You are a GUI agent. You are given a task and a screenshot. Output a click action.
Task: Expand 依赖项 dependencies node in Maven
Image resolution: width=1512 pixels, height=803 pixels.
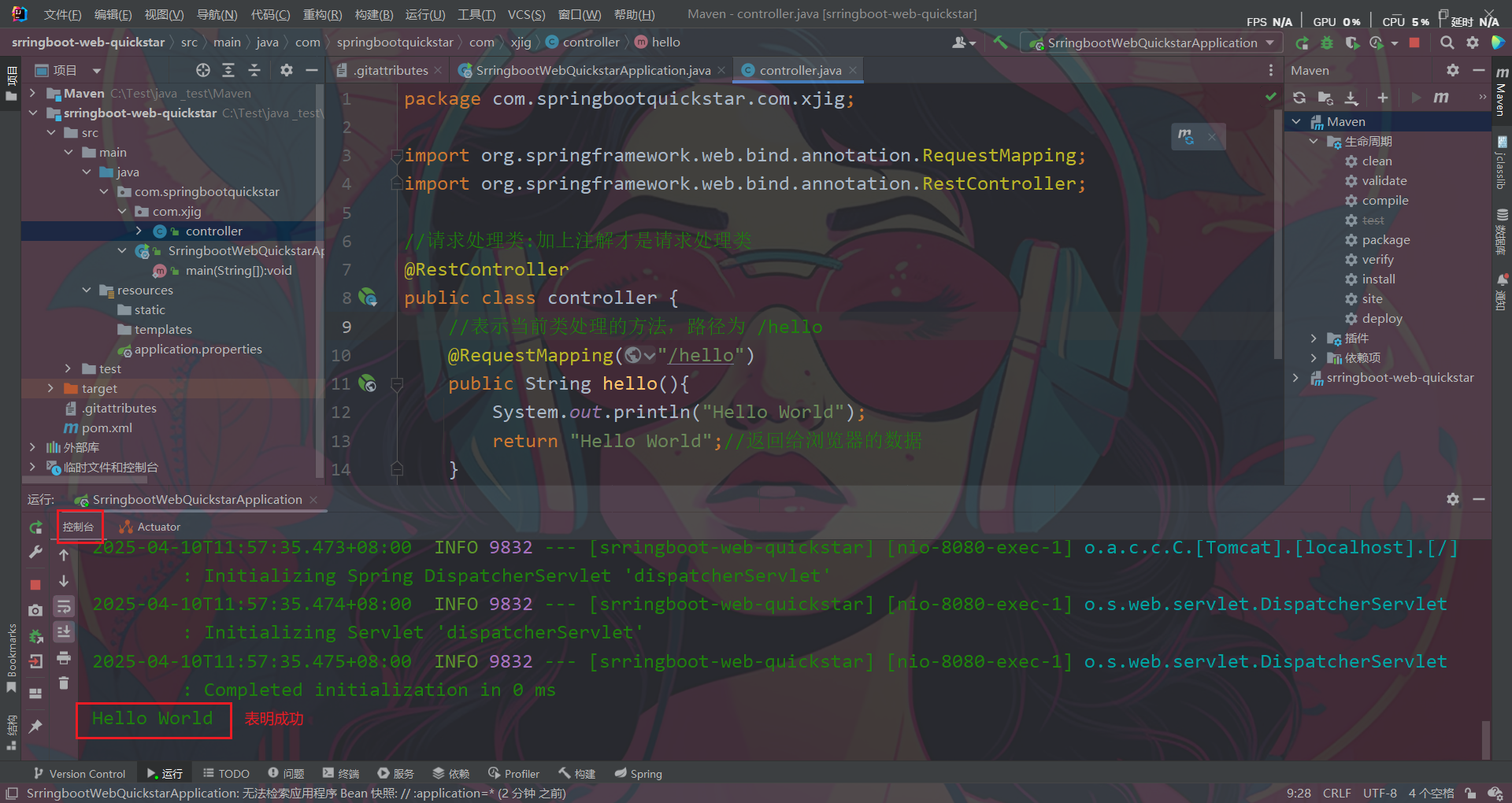[x=1314, y=357]
